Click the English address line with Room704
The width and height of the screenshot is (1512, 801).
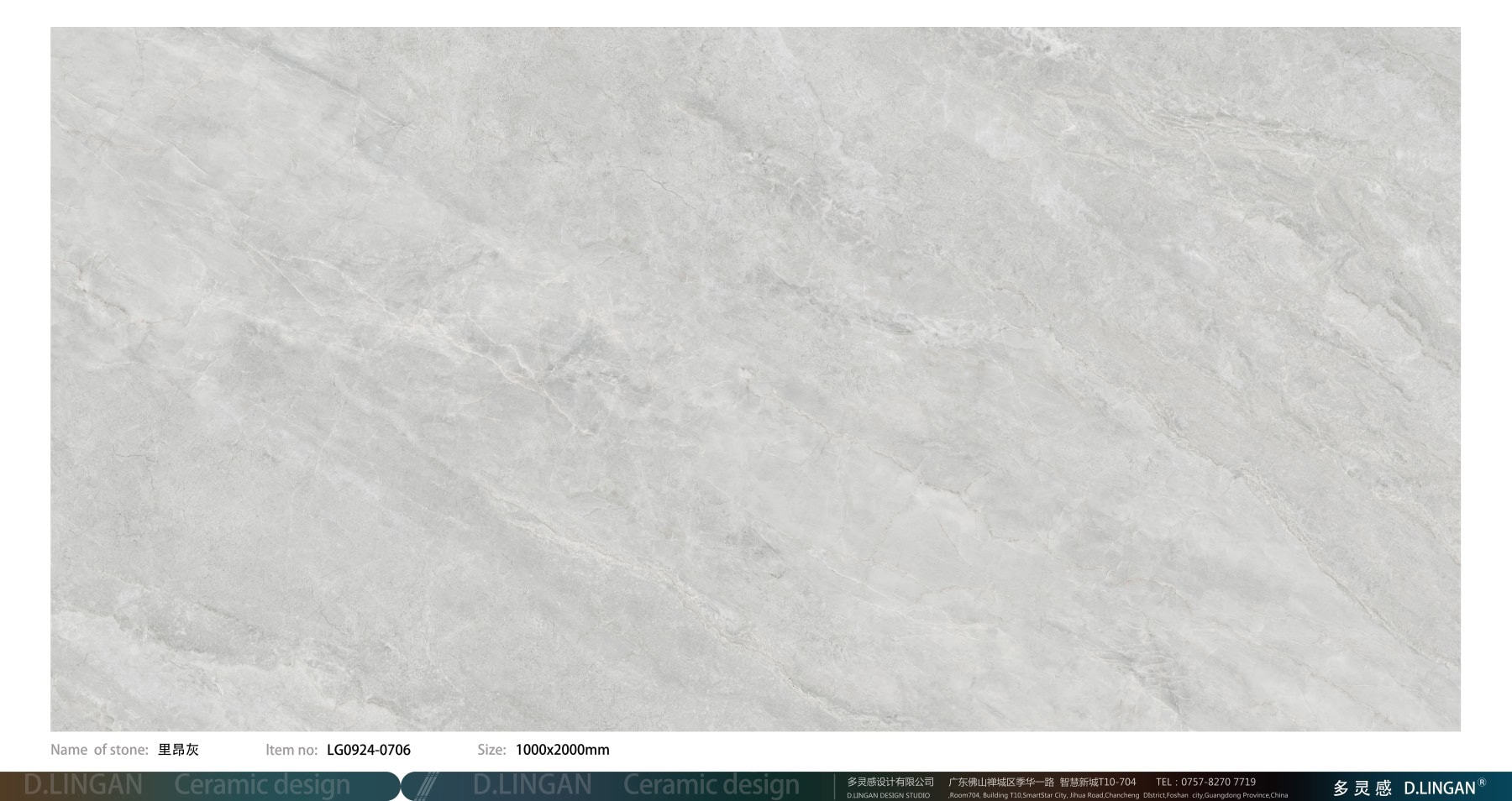point(1117,795)
